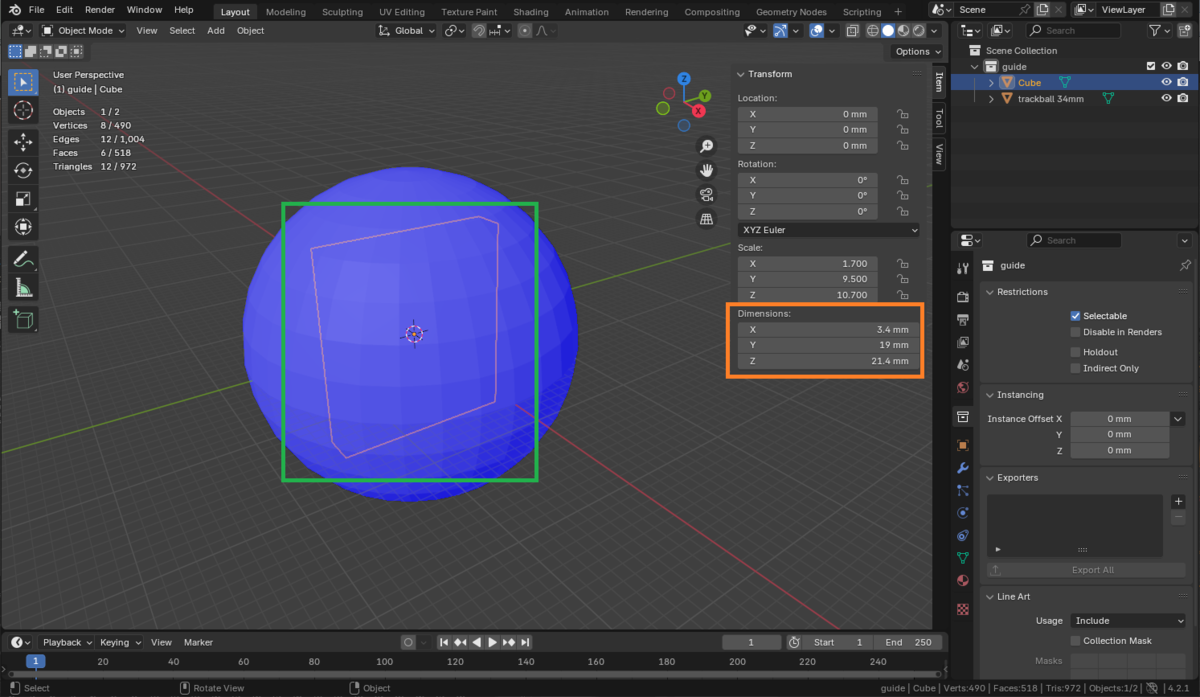The width and height of the screenshot is (1200, 697).
Task: Open the Tool properties tab
Action: [x=963, y=268]
